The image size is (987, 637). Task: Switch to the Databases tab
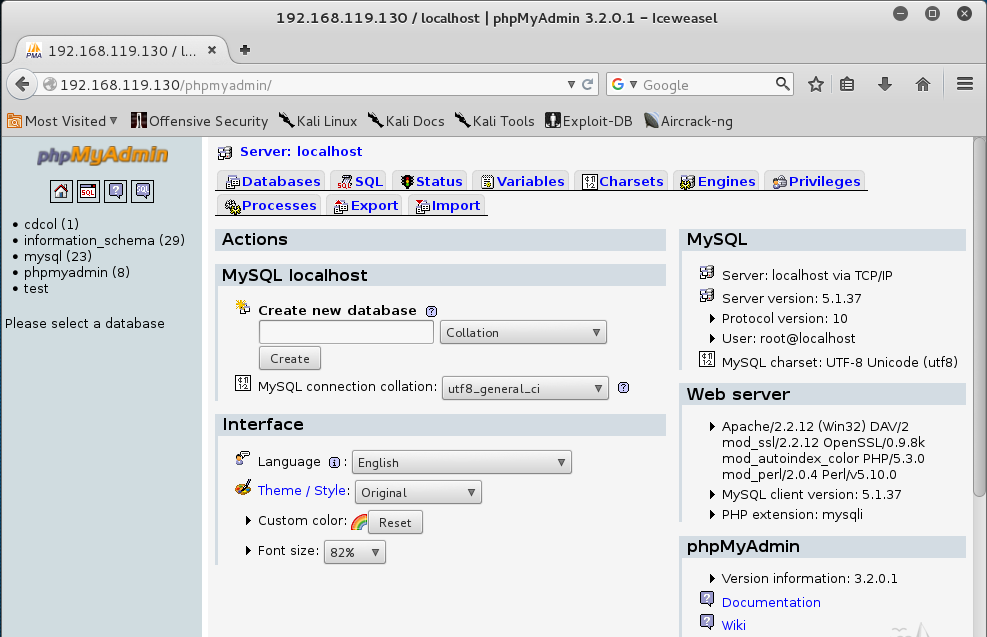pos(273,182)
